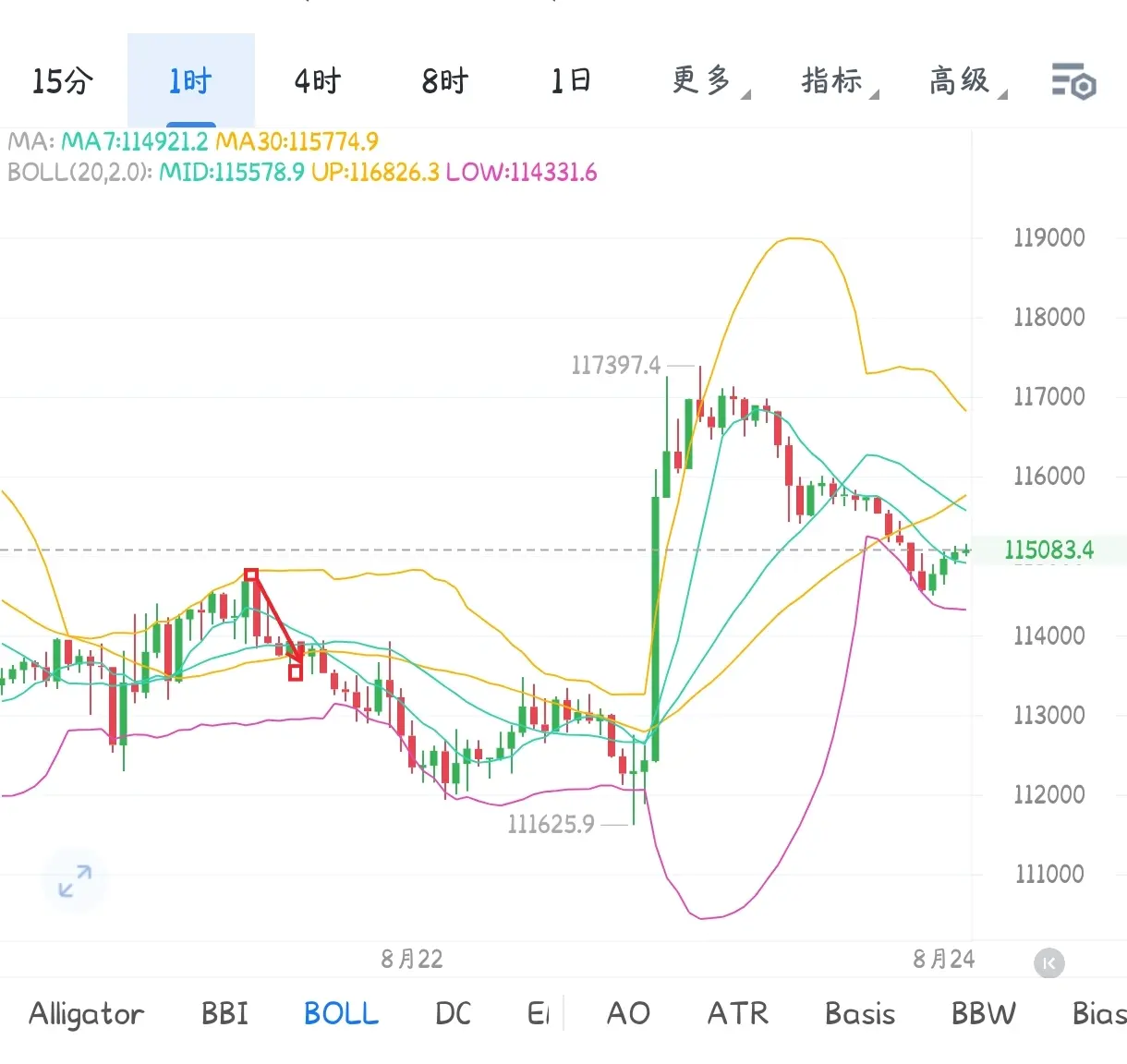The height and width of the screenshot is (1064, 1127).
Task: Click the tall green breakout candle
Action: coord(656,628)
